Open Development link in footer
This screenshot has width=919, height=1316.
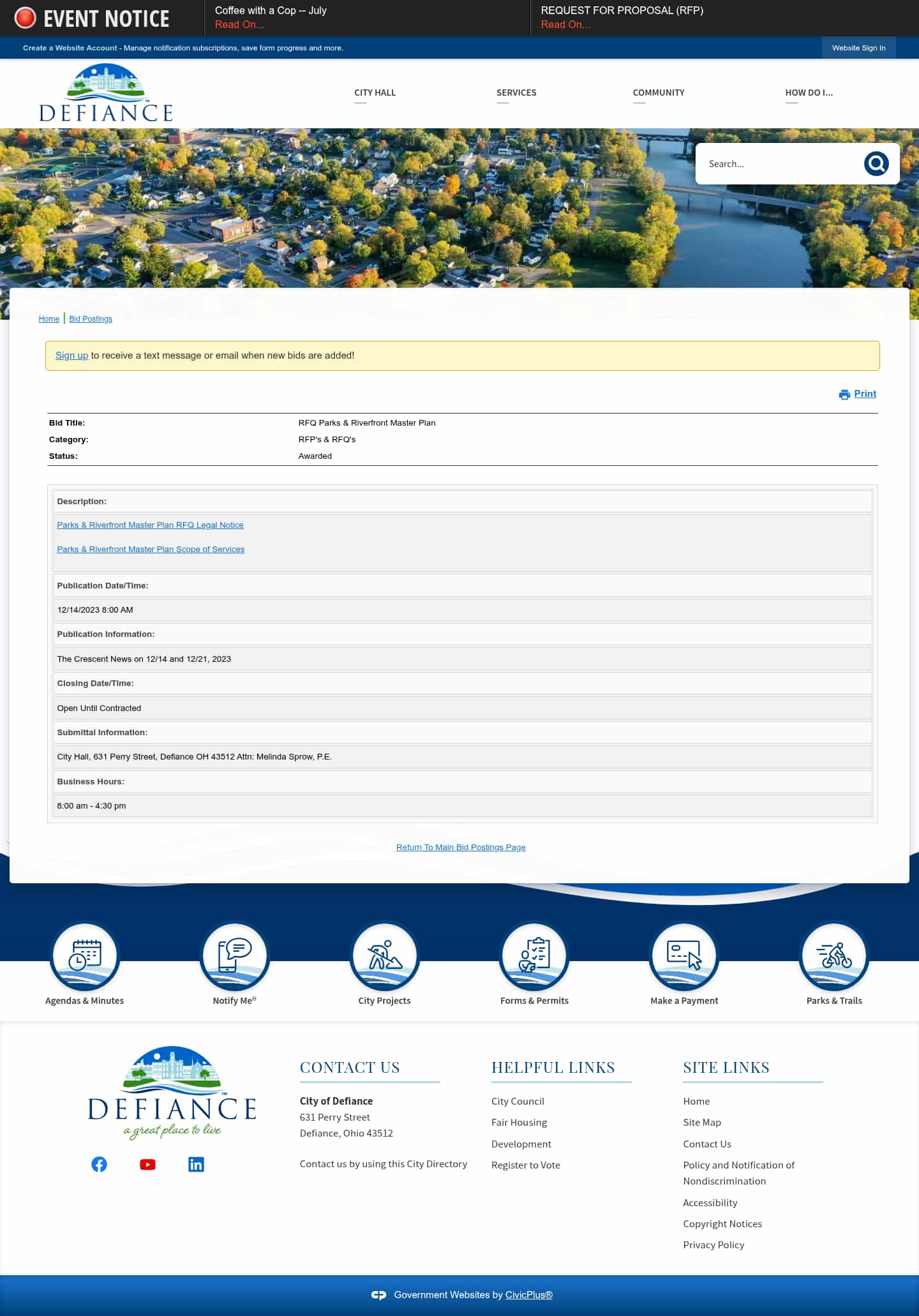pos(521,1144)
